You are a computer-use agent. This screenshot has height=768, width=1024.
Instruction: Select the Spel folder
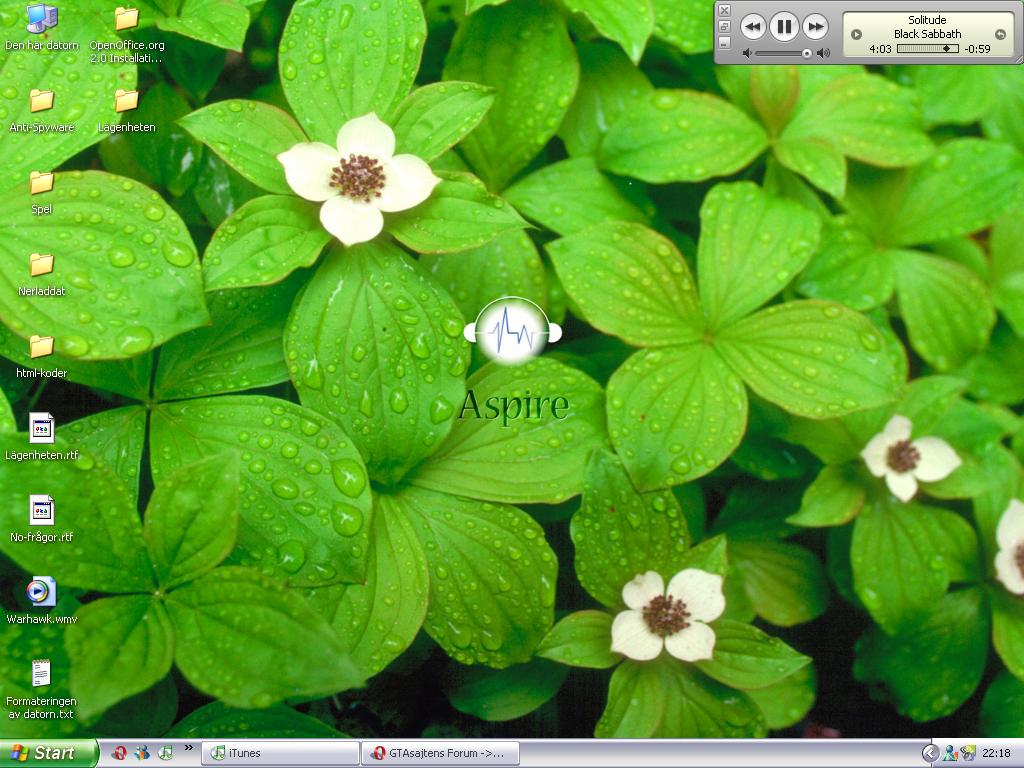click(42, 193)
